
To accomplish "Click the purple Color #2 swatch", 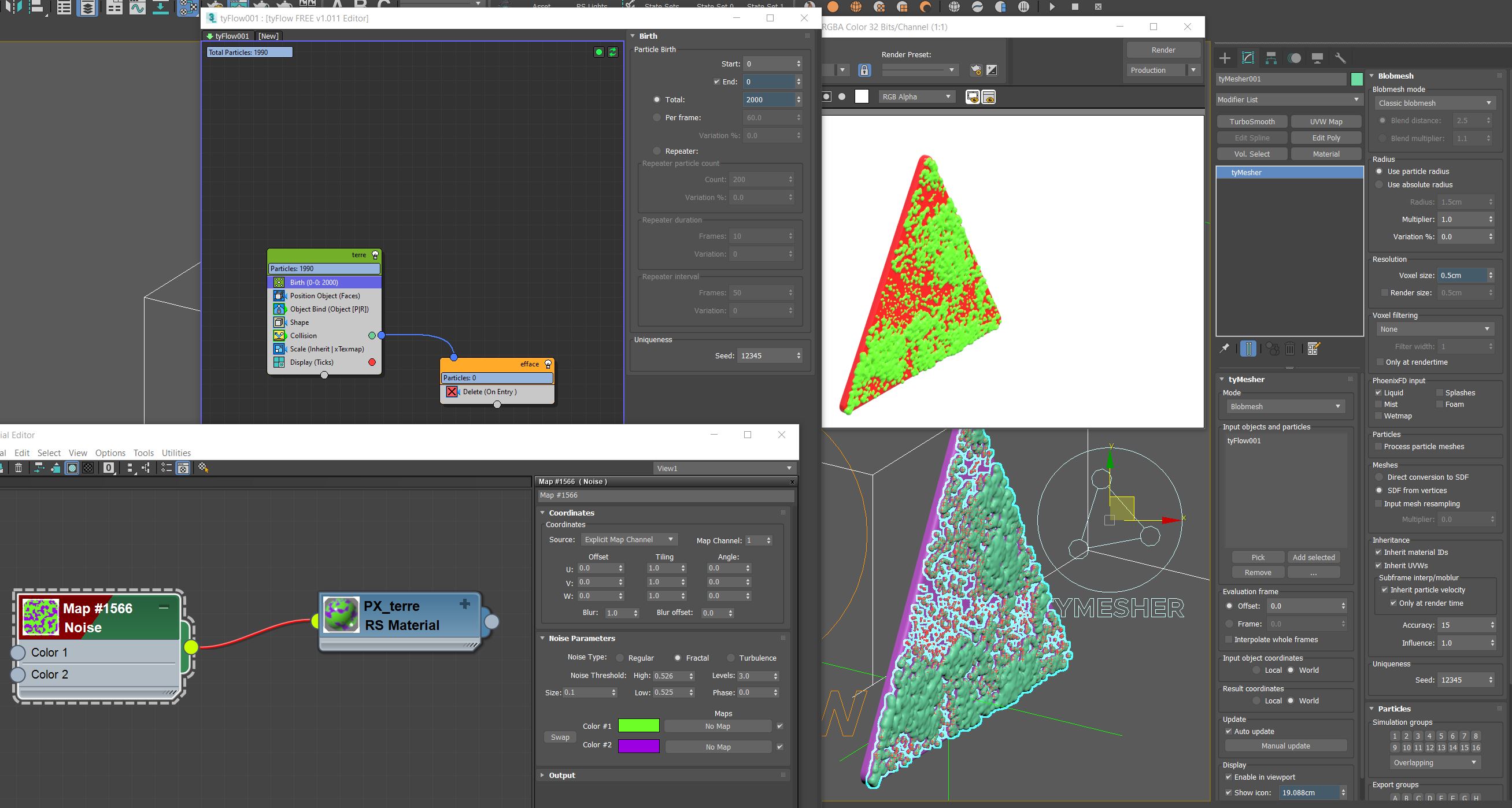I will point(638,746).
